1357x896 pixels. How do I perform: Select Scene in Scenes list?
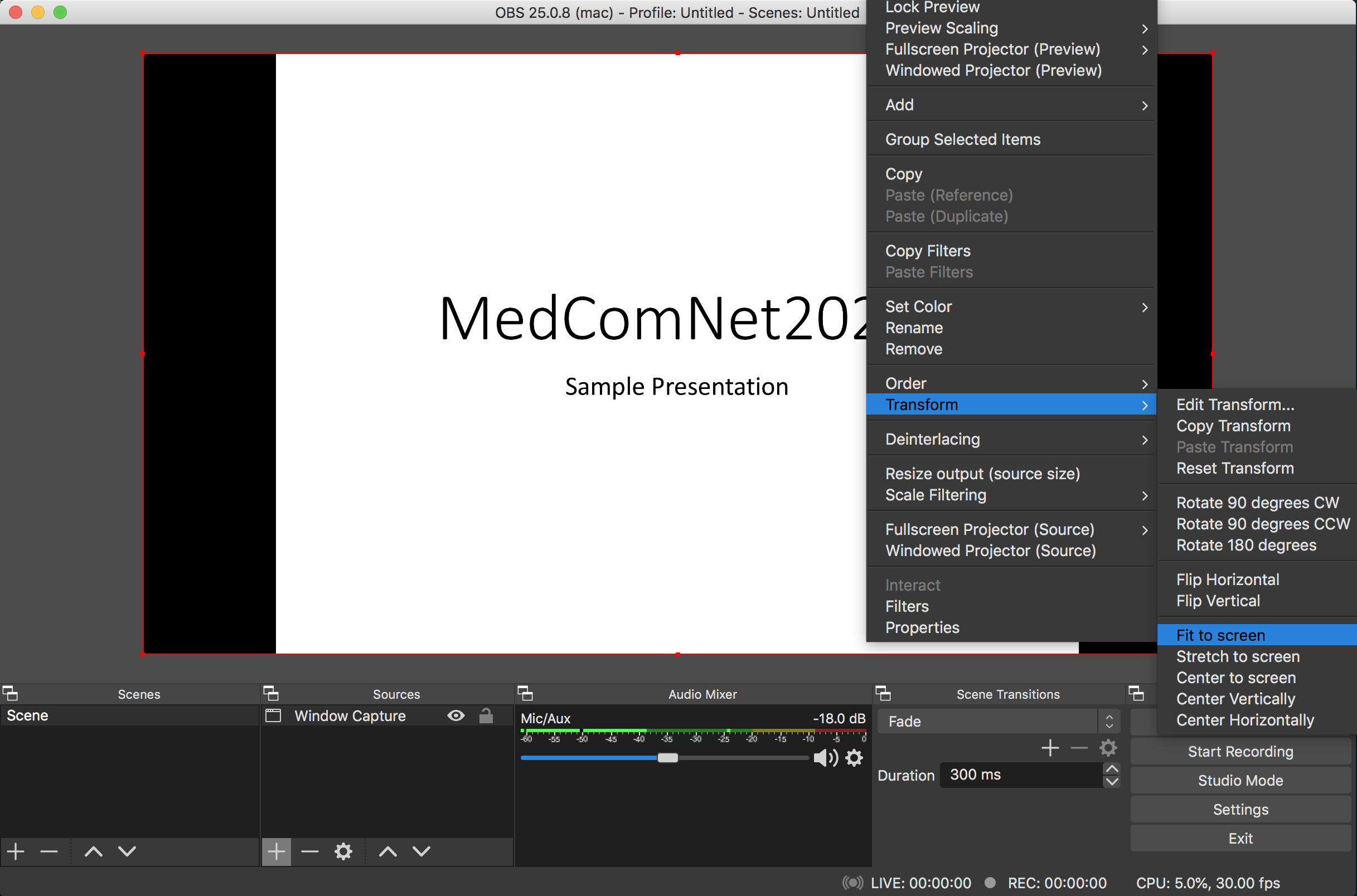coord(130,715)
